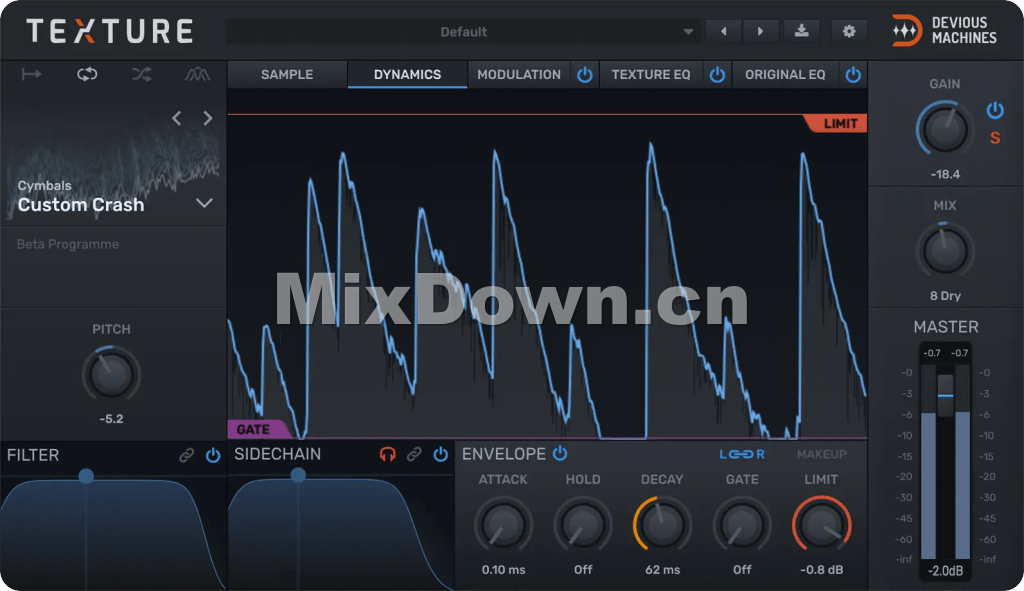Go to previous sample with left chevron

coord(176,118)
